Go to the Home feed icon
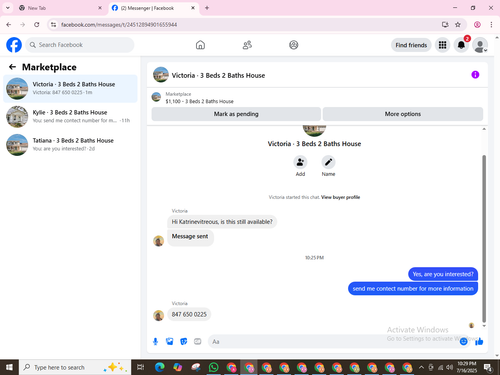 (200, 45)
